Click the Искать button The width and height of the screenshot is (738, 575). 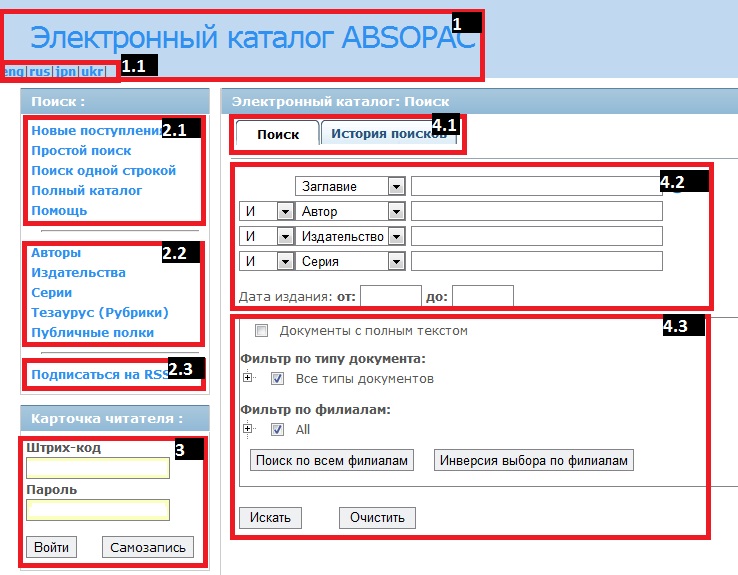(270, 518)
